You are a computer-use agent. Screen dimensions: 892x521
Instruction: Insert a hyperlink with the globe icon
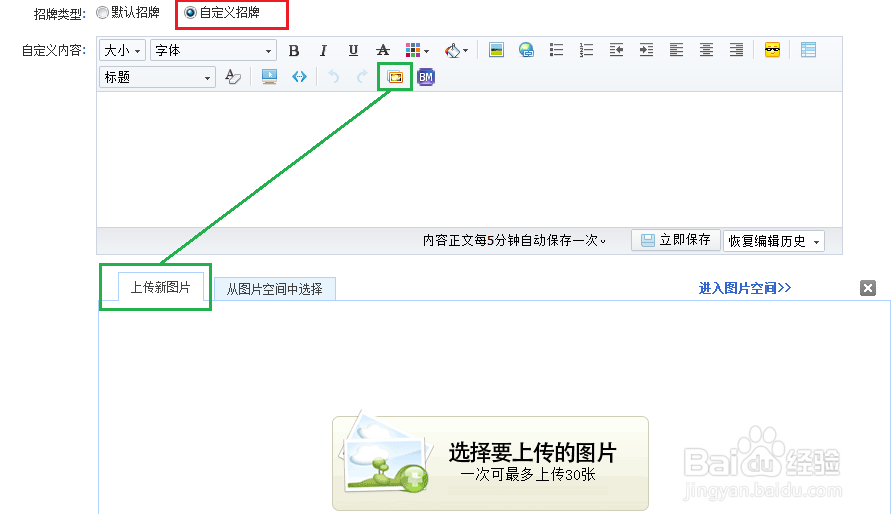pyautogui.click(x=526, y=51)
